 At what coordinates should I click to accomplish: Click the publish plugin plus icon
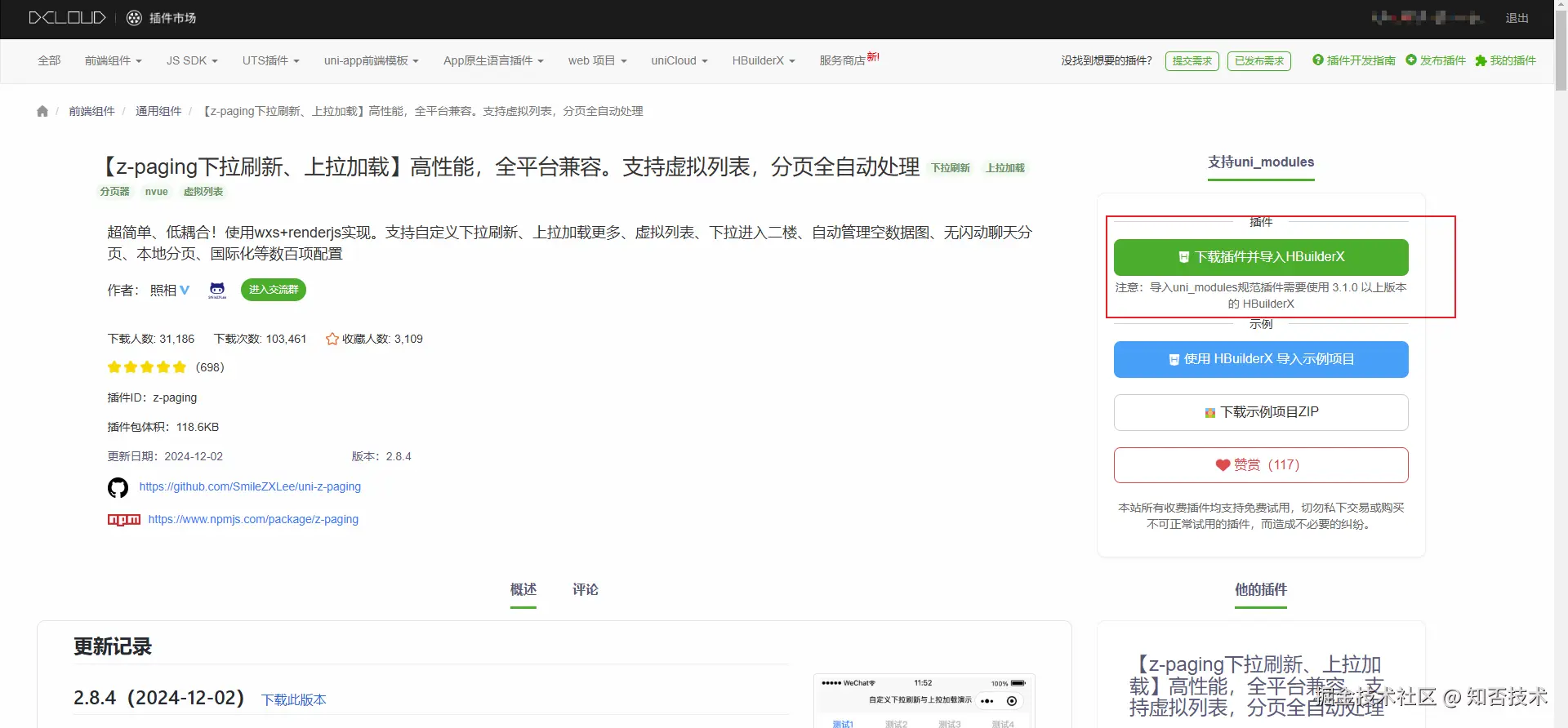click(1410, 60)
